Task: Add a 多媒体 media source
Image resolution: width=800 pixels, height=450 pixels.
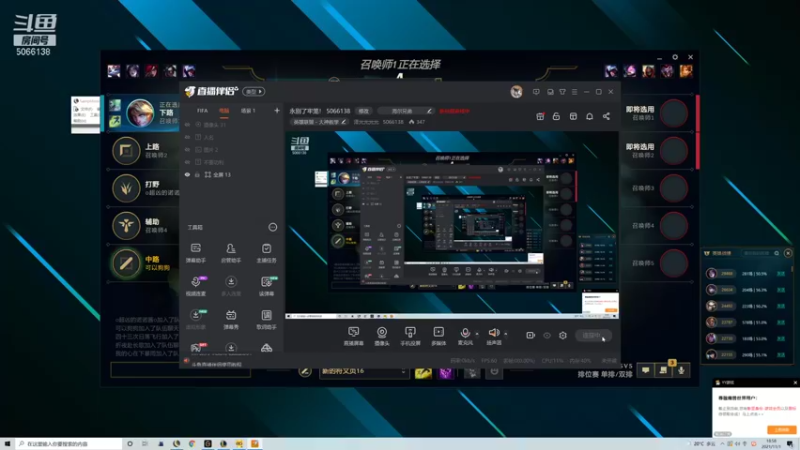Action: click(x=438, y=336)
